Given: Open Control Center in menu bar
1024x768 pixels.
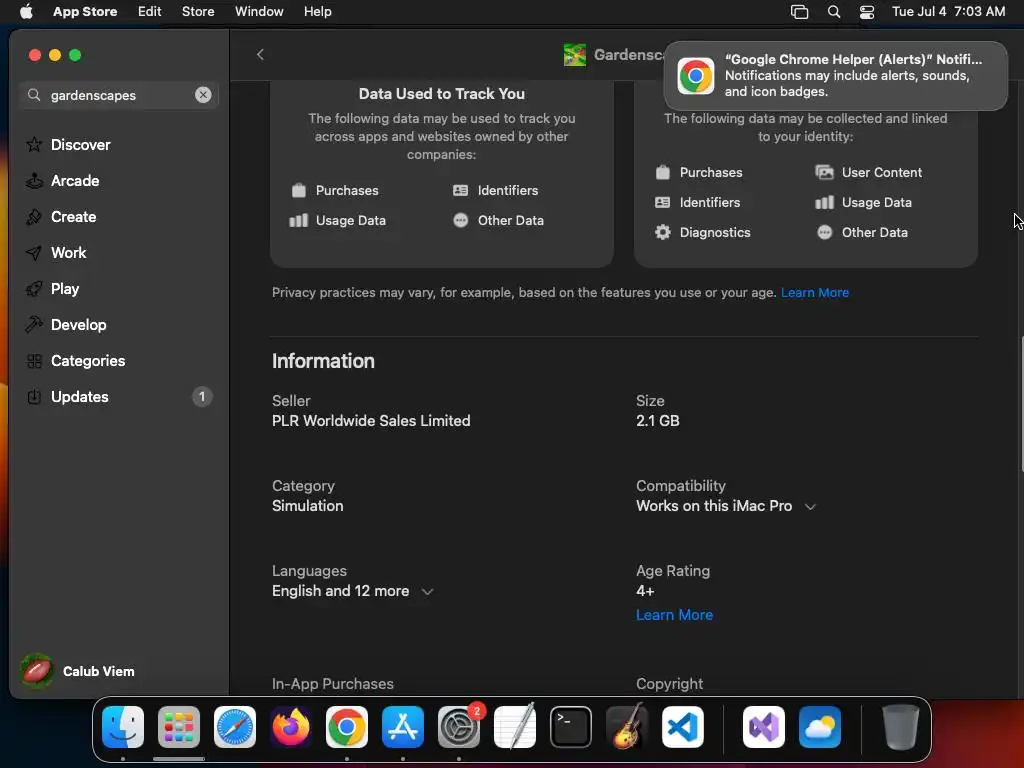Looking at the screenshot, I should click(867, 12).
